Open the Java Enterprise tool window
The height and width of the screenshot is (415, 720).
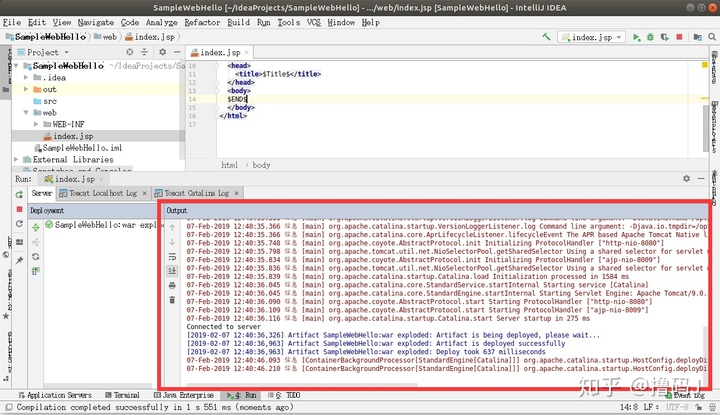(184, 395)
